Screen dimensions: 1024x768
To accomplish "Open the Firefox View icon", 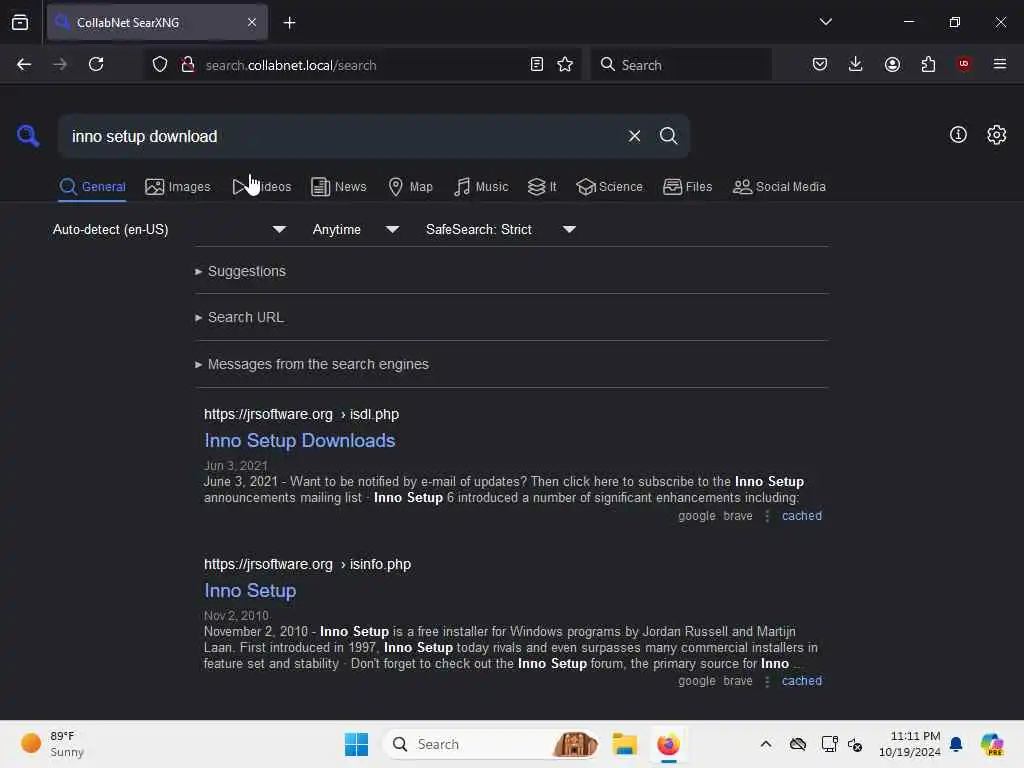I will click(20, 23).
